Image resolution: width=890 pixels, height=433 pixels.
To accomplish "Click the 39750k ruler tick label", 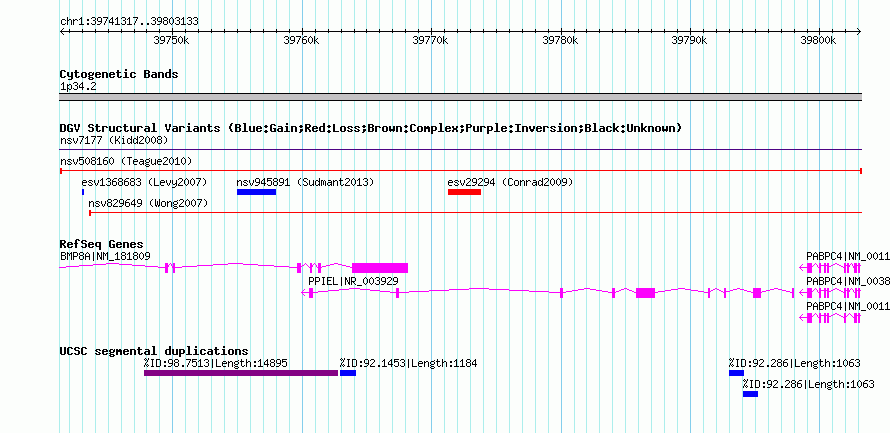I will pyautogui.click(x=171, y=40).
